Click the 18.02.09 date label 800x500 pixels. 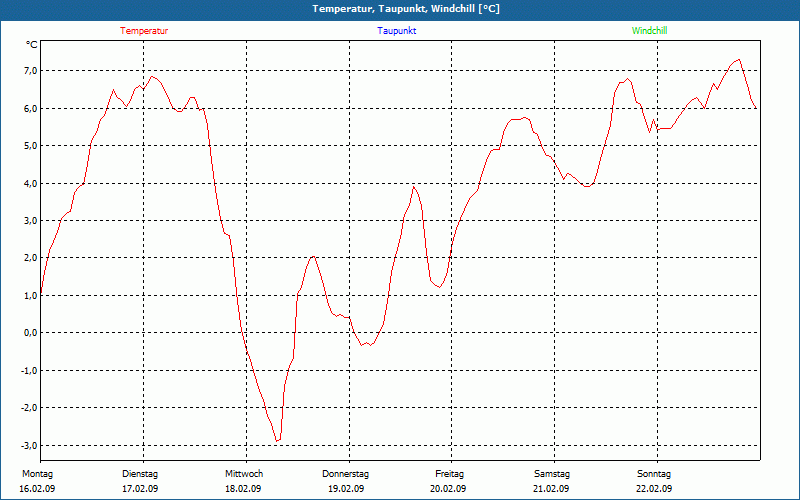243,489
